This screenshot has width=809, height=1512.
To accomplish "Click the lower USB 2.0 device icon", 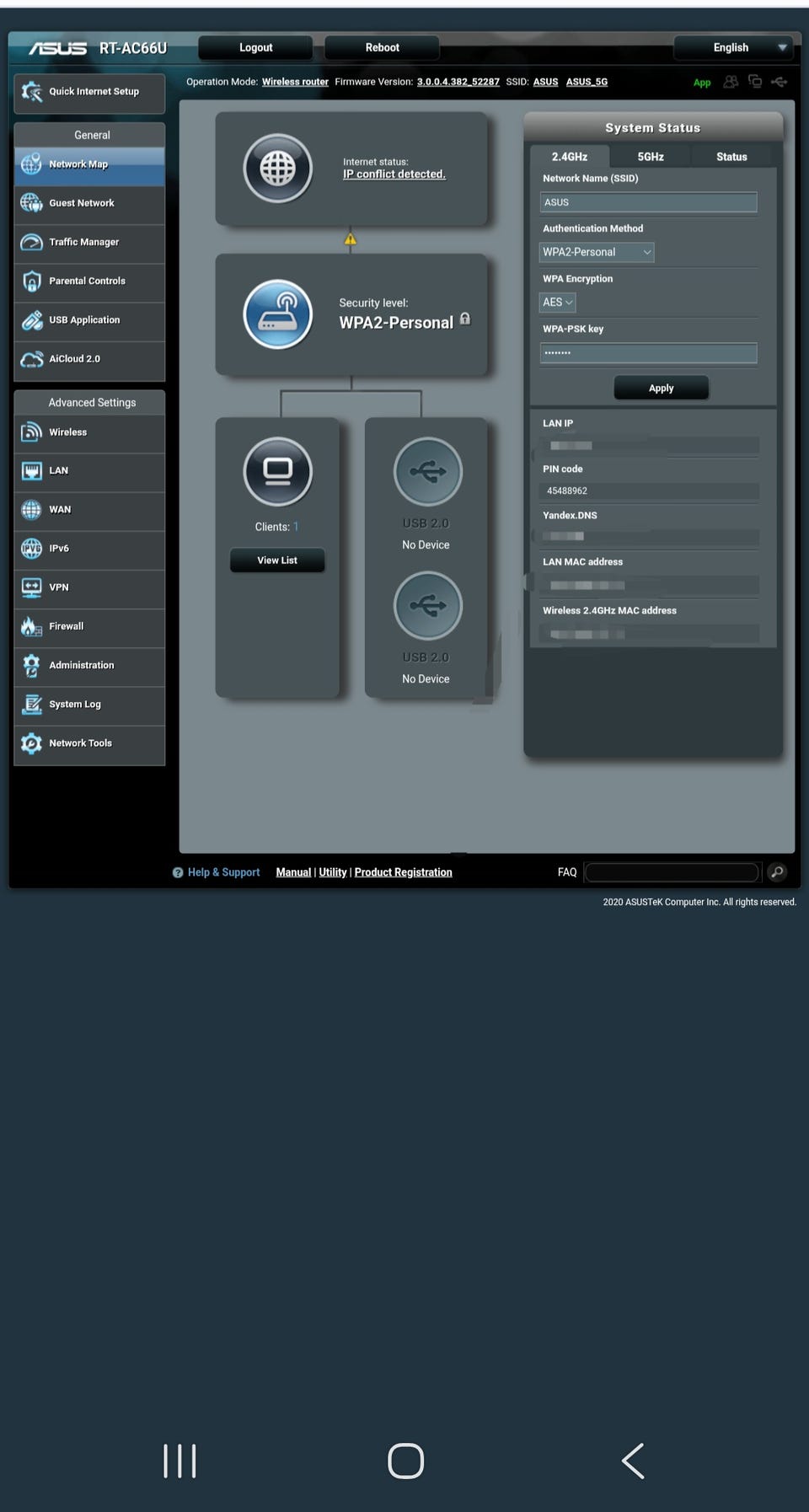I will (x=428, y=605).
